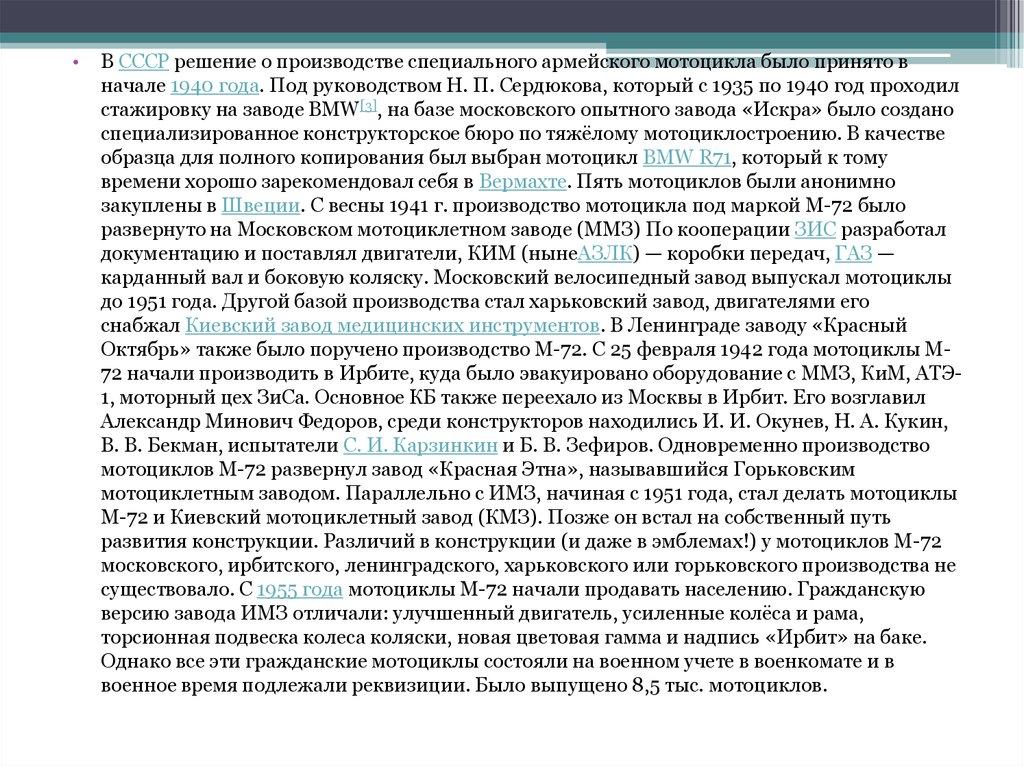Image resolution: width=1024 pixels, height=767 pixels.
Task: Click the Вермахте hyperlink
Action: 523,182
